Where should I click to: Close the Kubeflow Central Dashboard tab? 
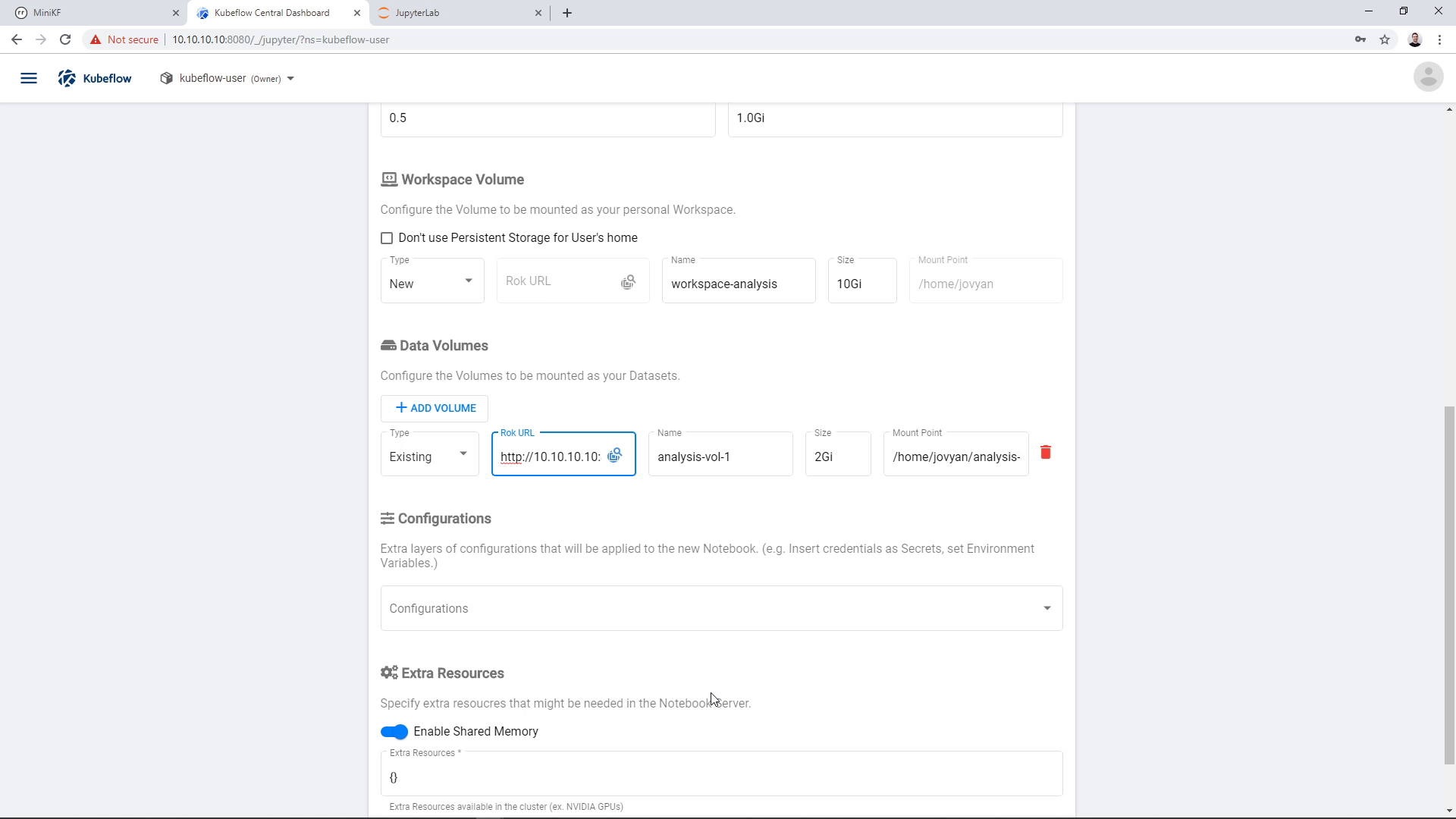click(x=357, y=13)
